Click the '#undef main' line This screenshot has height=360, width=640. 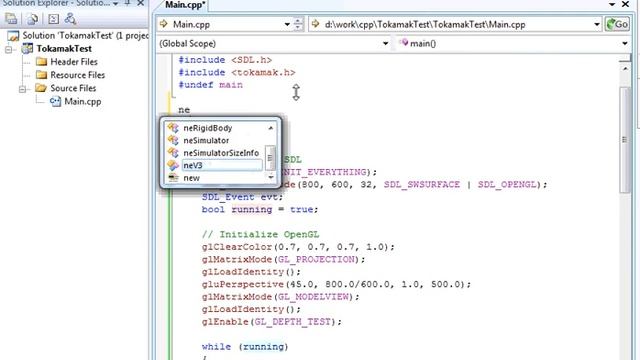pyautogui.click(x=211, y=85)
